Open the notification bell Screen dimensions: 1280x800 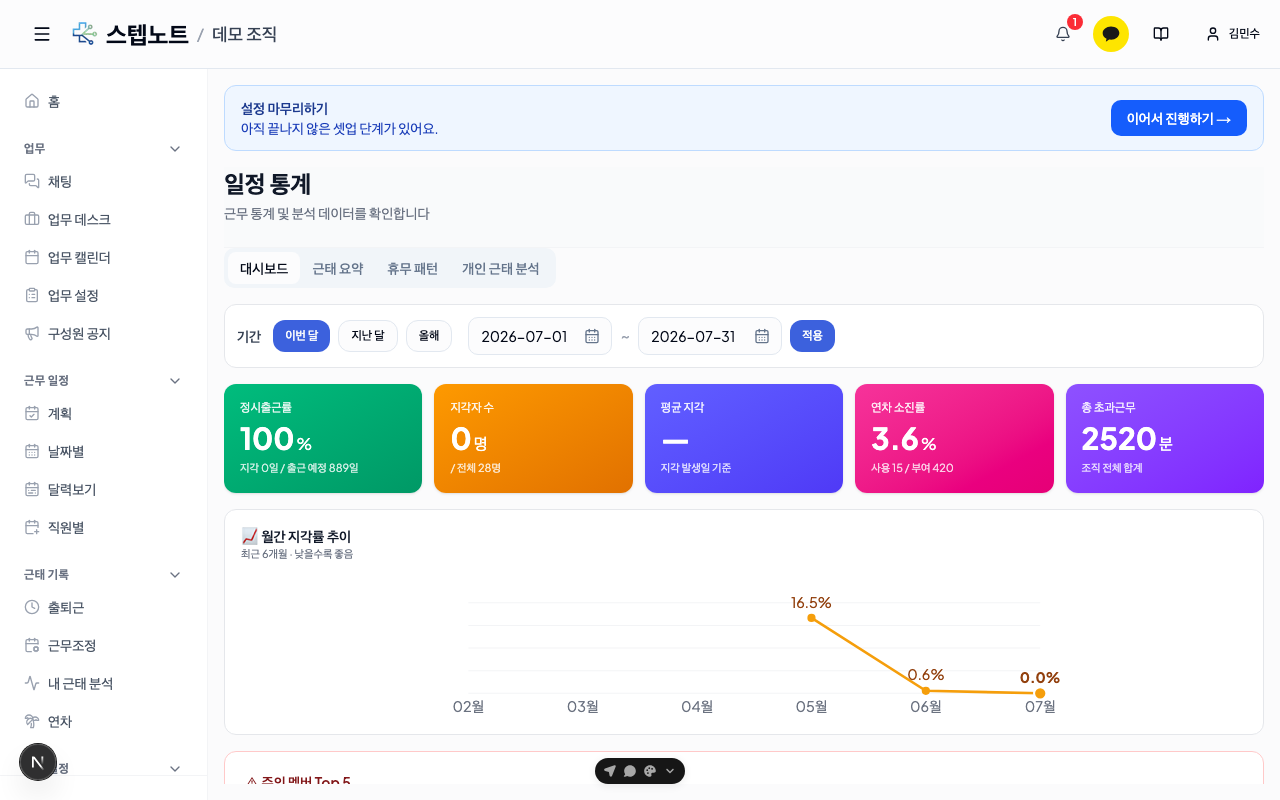coord(1063,34)
